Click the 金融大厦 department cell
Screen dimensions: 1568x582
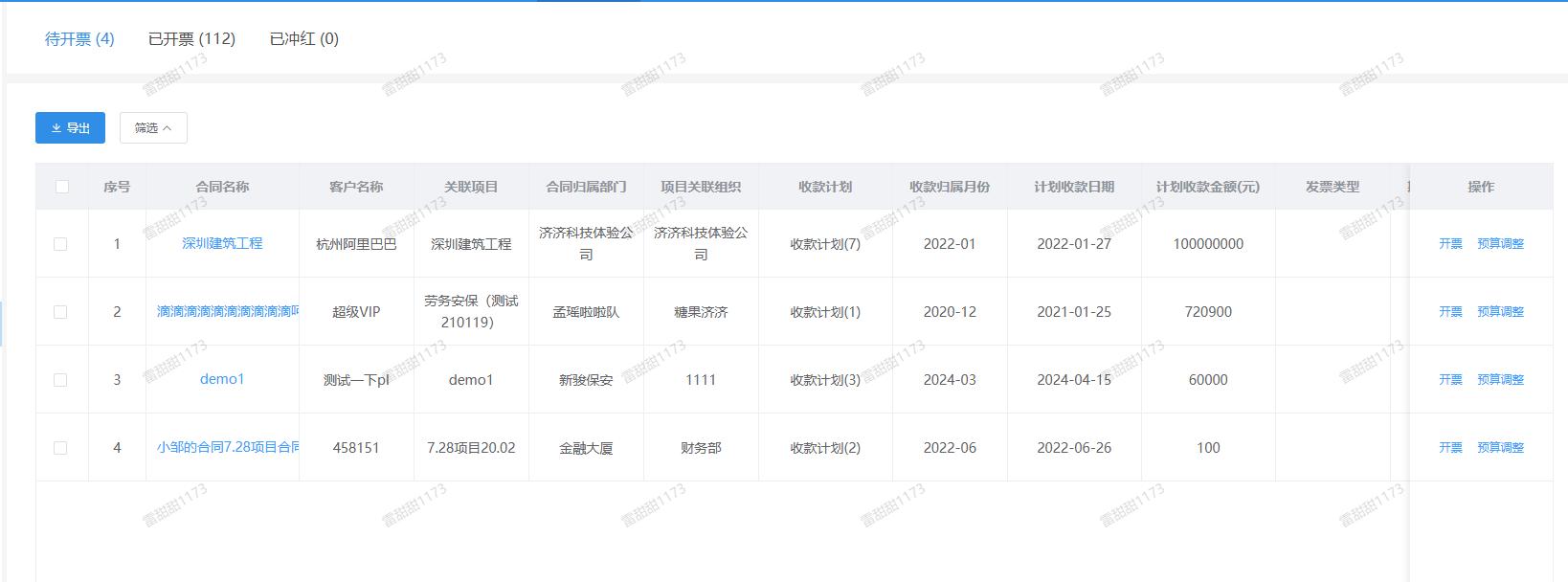[586, 448]
